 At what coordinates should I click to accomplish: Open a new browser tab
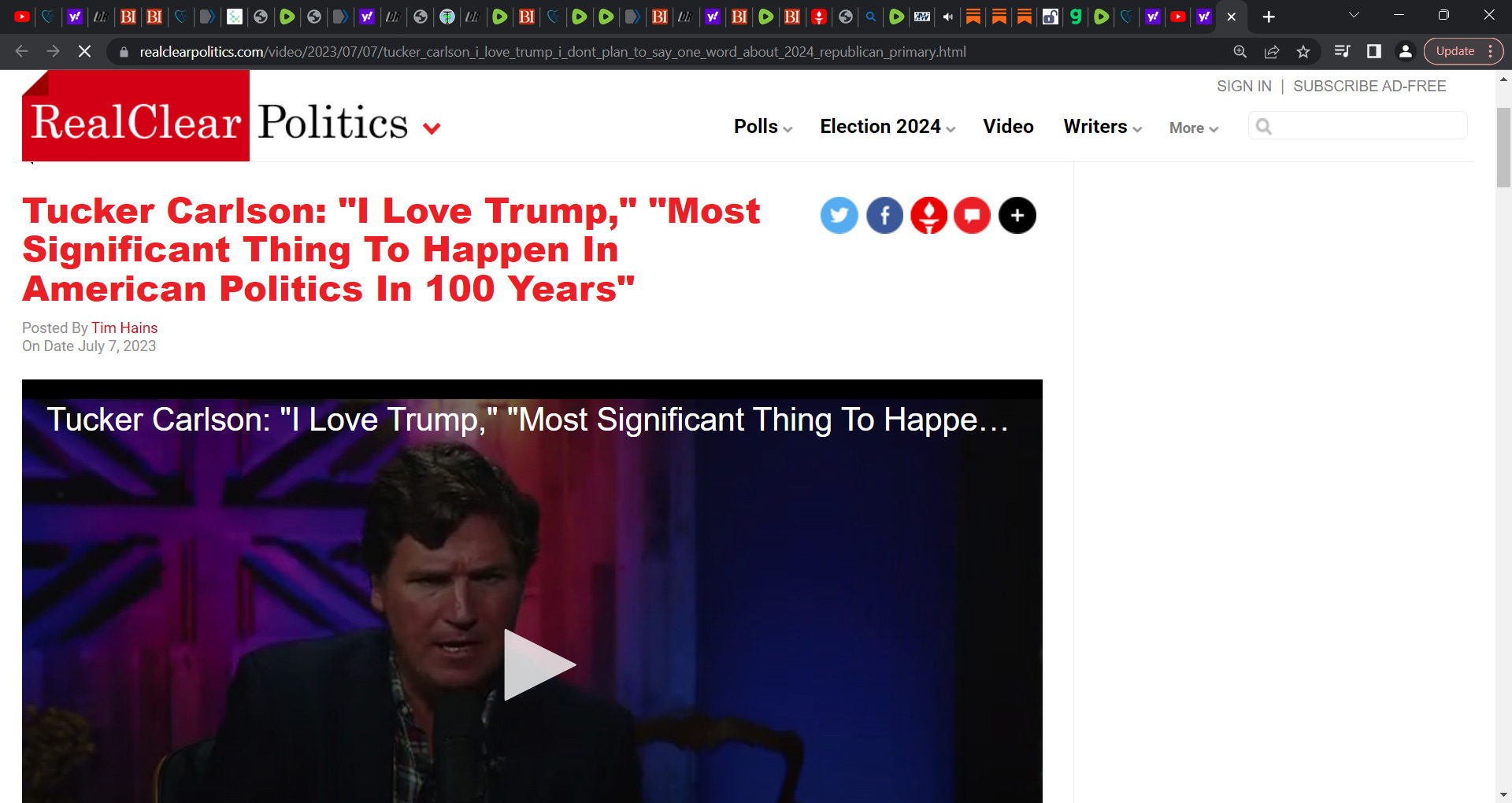coord(1269,17)
